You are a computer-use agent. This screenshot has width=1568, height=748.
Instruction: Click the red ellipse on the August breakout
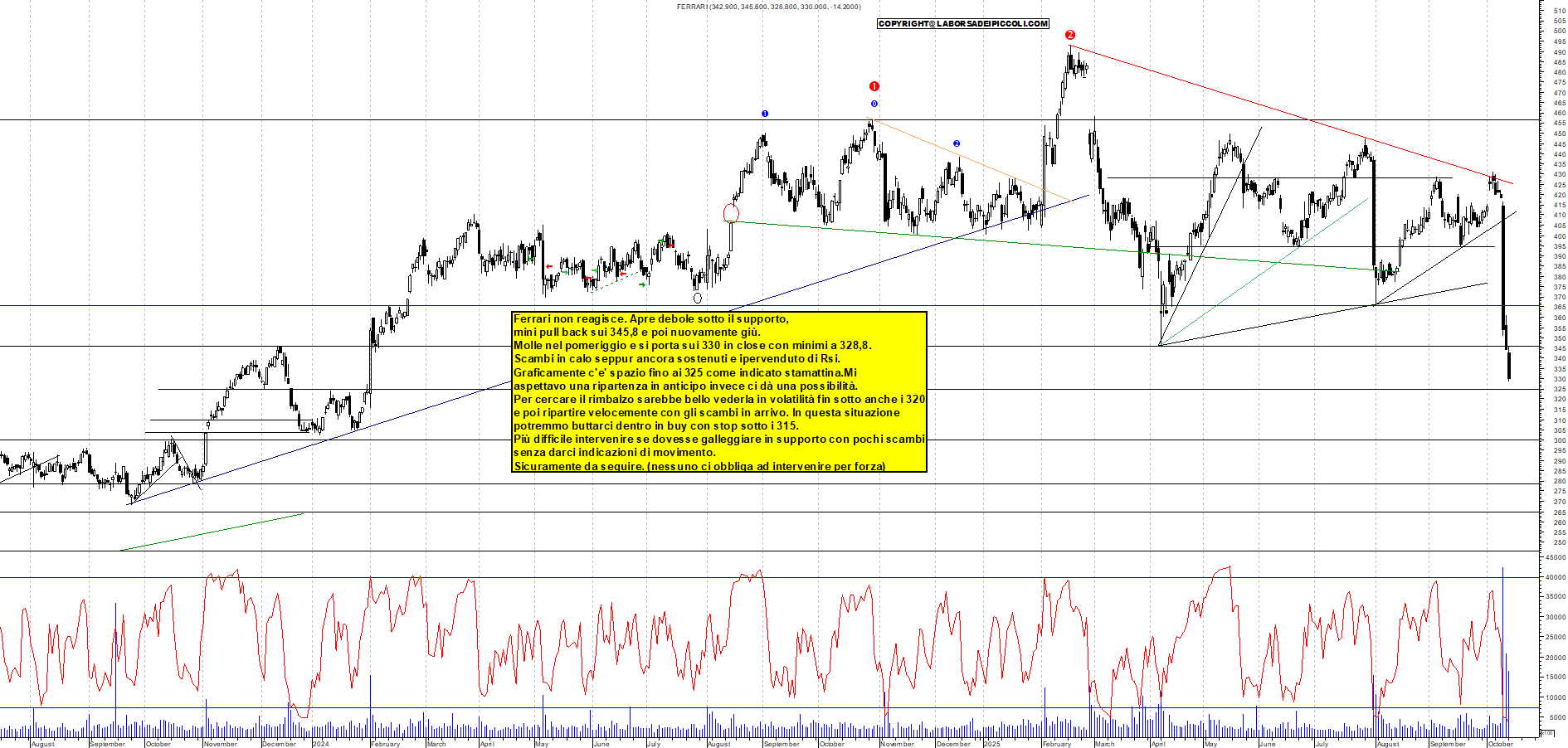pyautogui.click(x=731, y=213)
